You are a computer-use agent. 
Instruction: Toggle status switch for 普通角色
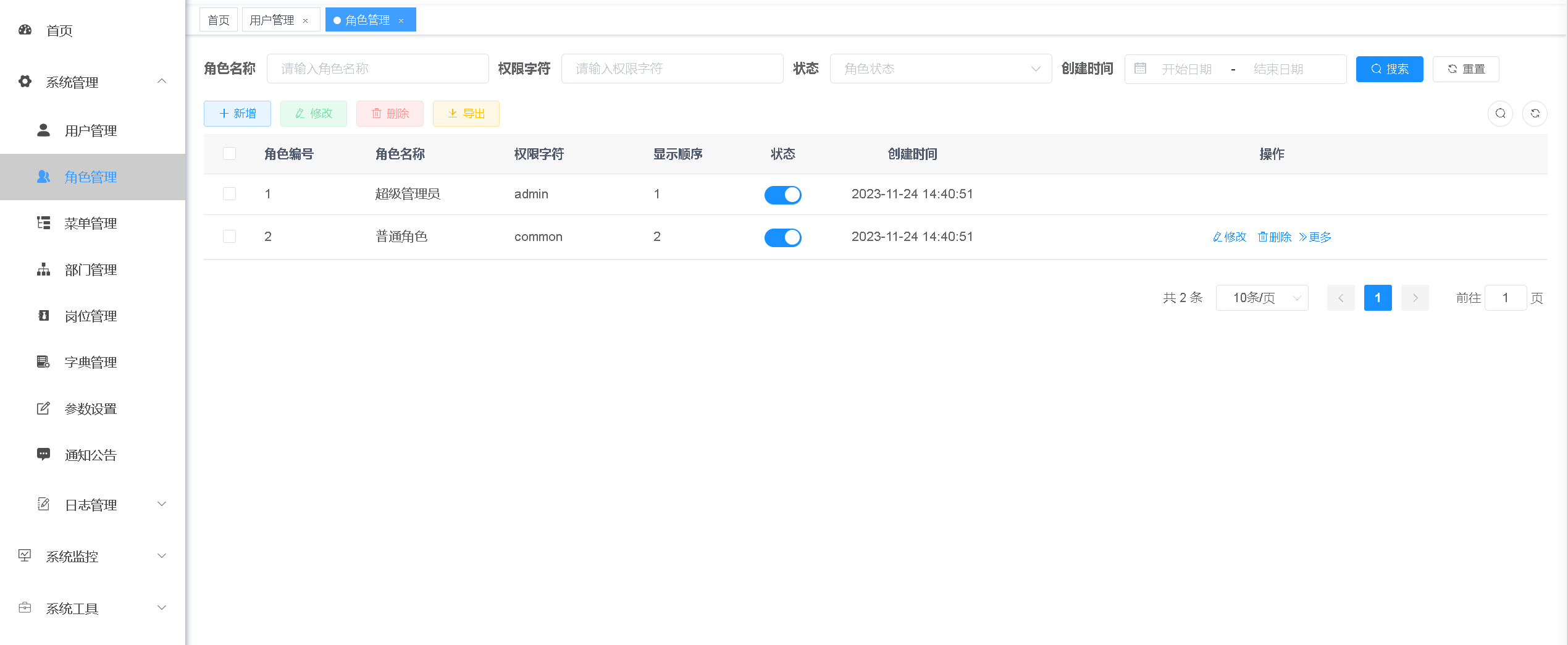[x=782, y=237]
